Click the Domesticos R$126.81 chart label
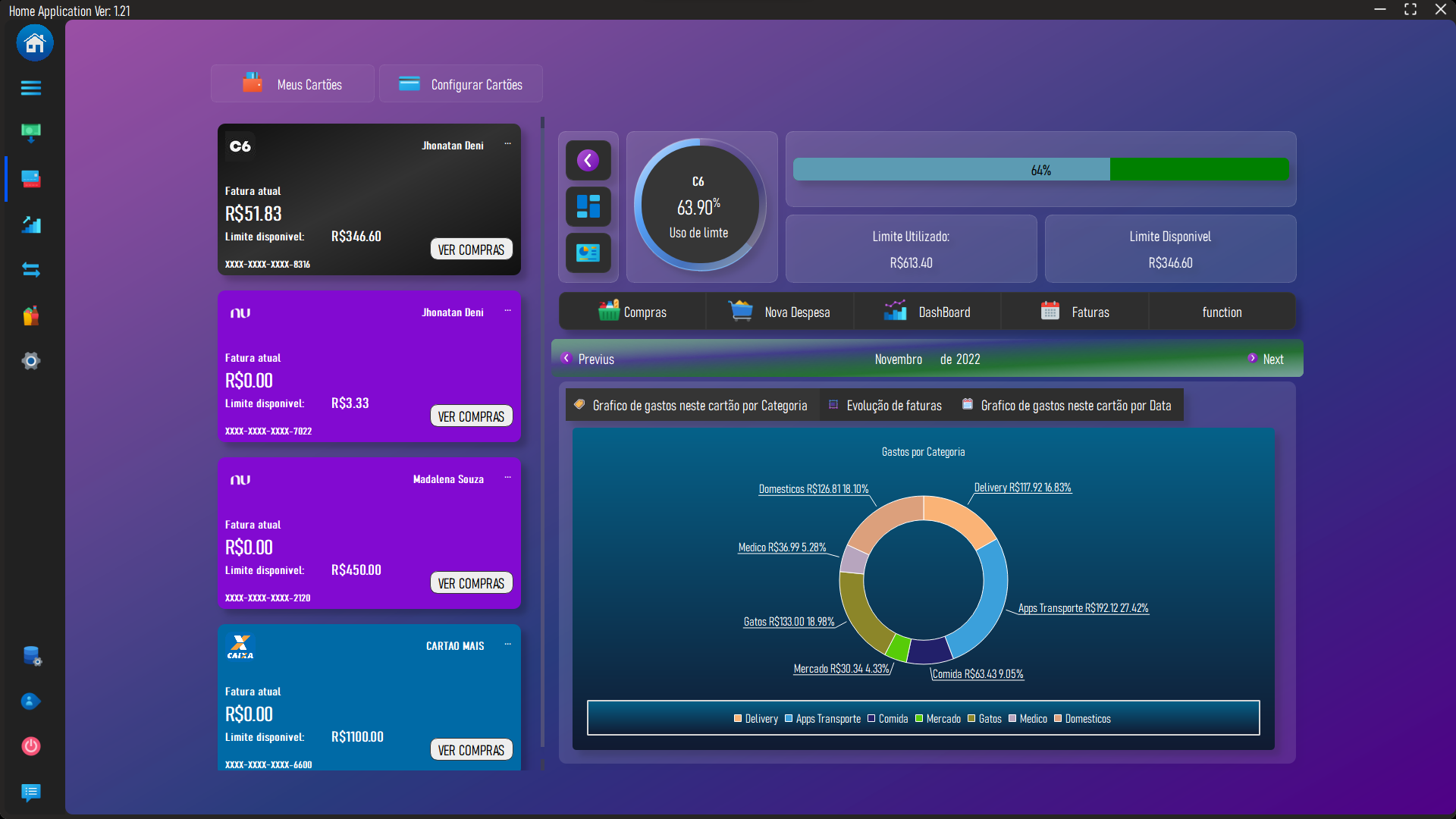Image resolution: width=1456 pixels, height=819 pixels. pyautogui.click(x=814, y=489)
